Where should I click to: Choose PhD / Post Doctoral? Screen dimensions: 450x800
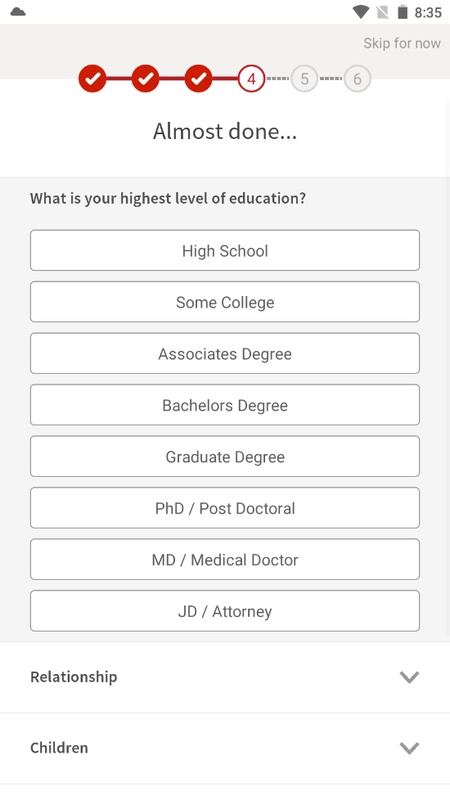coord(225,508)
